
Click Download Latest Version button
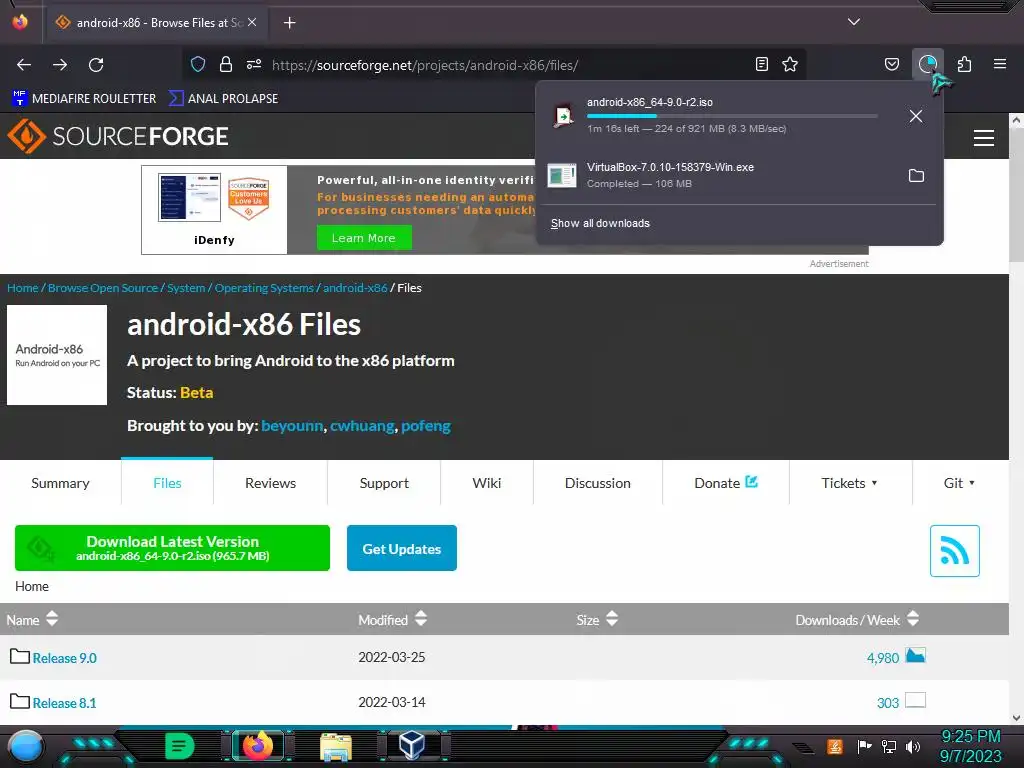[x=172, y=548]
